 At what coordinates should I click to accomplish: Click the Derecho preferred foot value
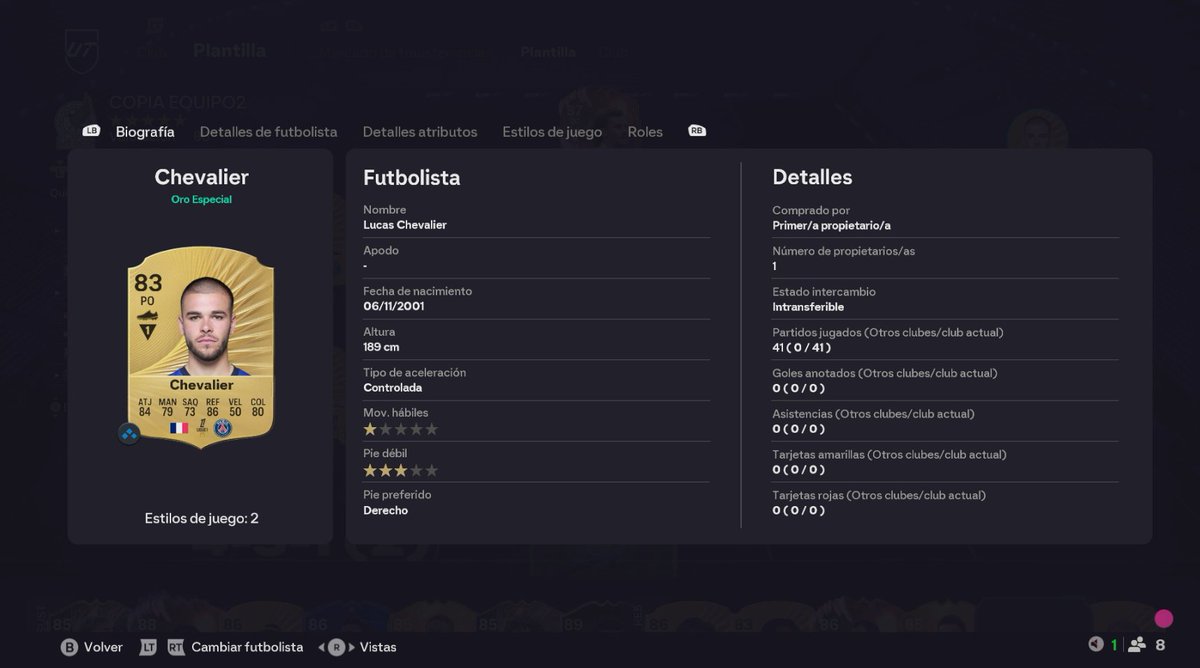[385, 510]
